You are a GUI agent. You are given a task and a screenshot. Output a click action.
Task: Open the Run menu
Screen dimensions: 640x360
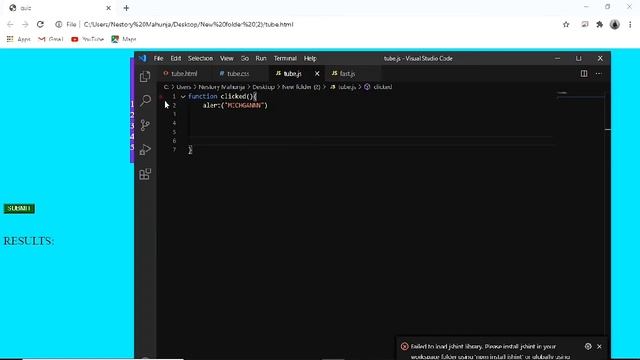point(261,58)
